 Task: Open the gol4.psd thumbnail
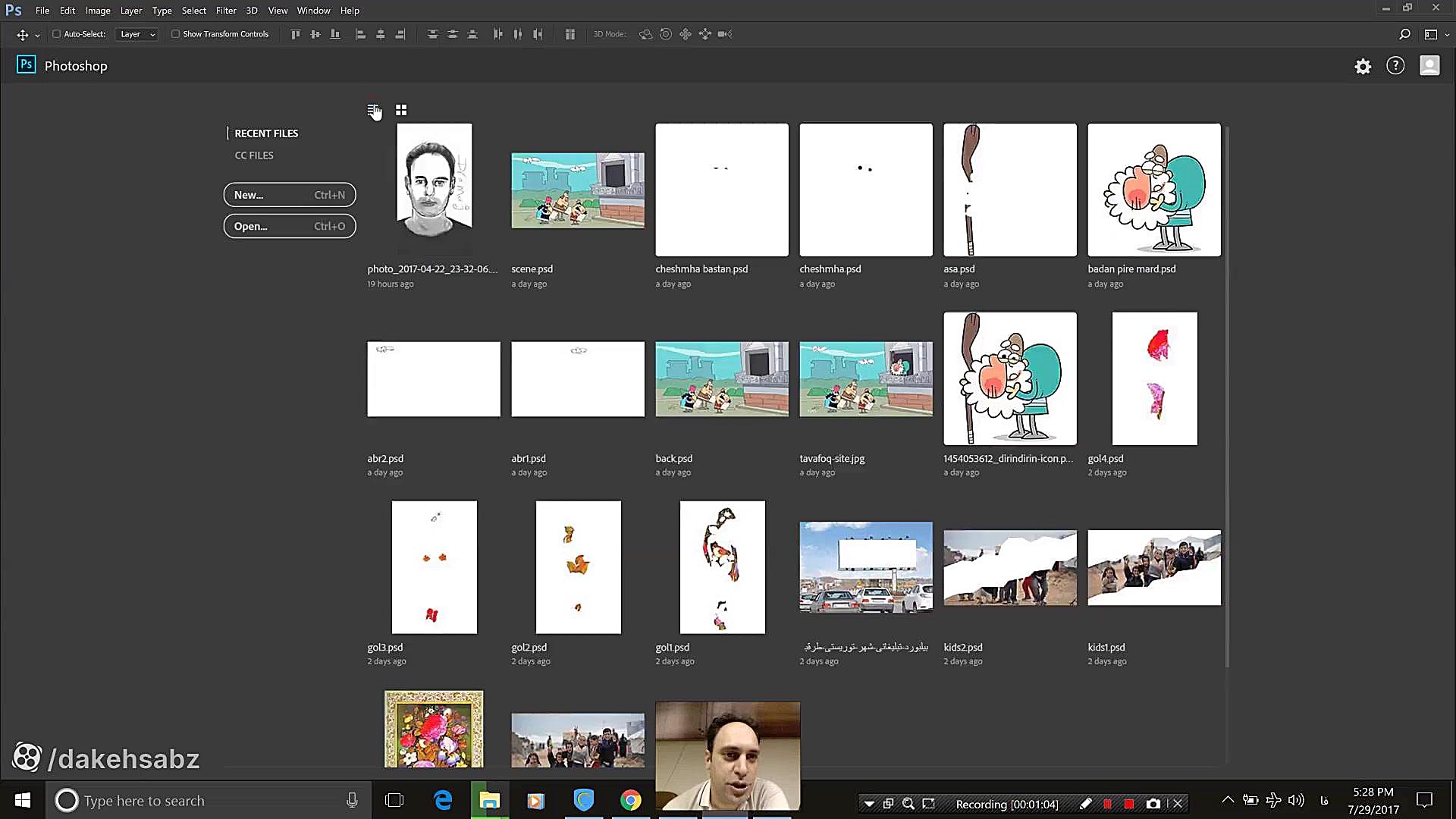[1155, 378]
